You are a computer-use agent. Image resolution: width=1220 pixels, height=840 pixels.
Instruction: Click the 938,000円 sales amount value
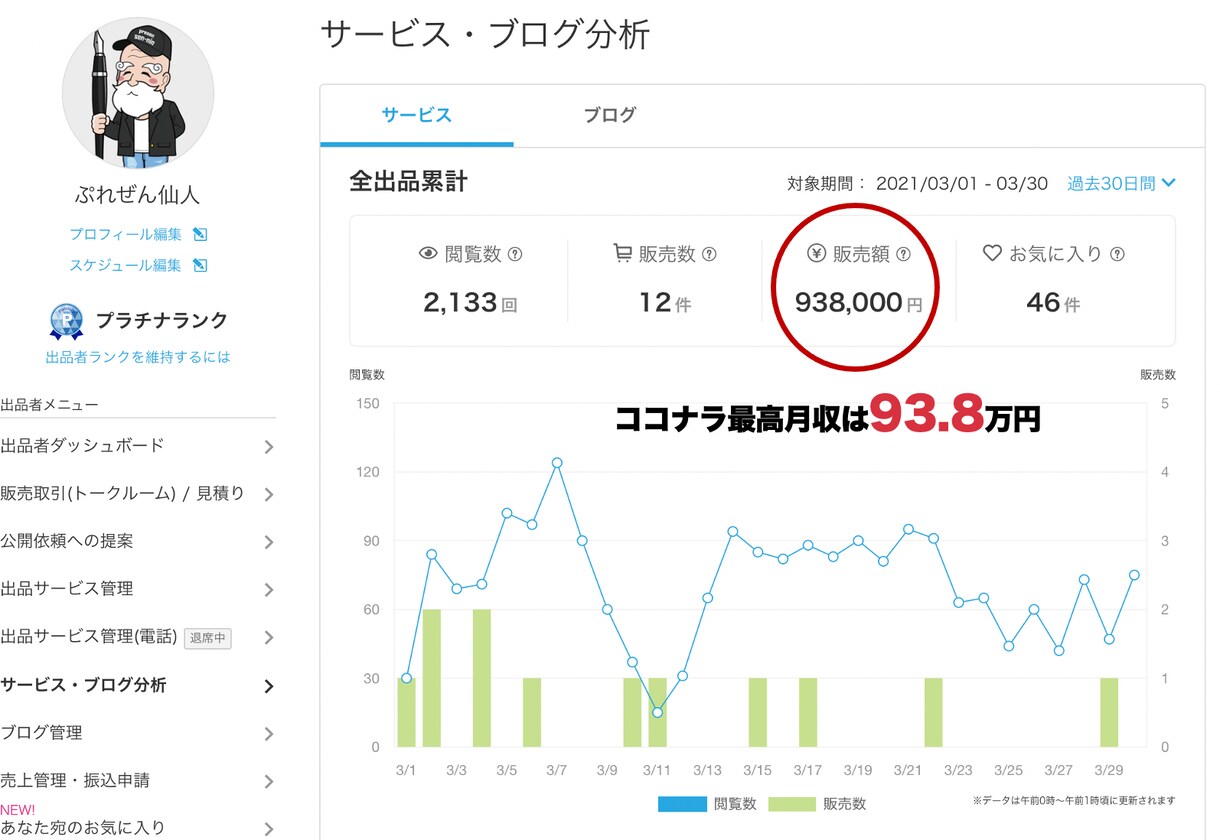(859, 302)
